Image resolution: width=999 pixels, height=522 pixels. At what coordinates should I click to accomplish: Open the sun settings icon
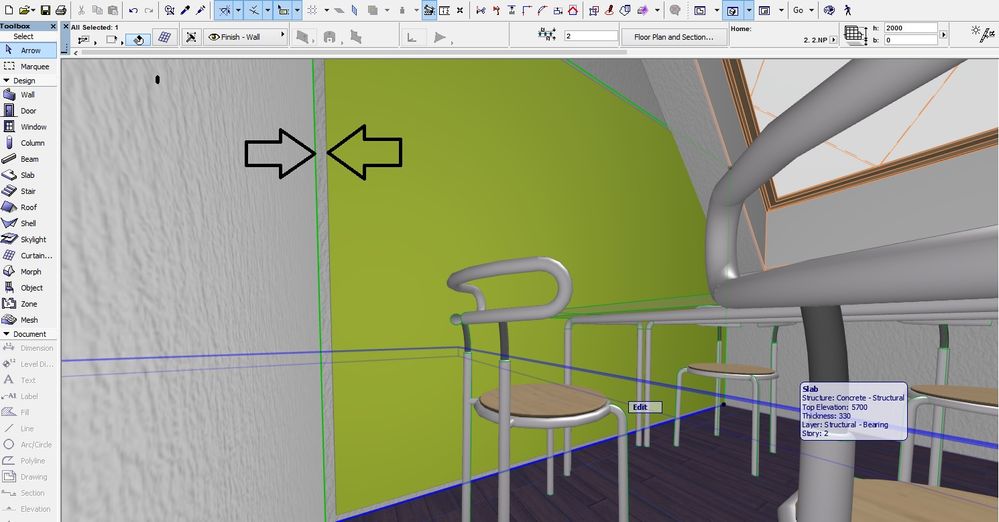983,33
